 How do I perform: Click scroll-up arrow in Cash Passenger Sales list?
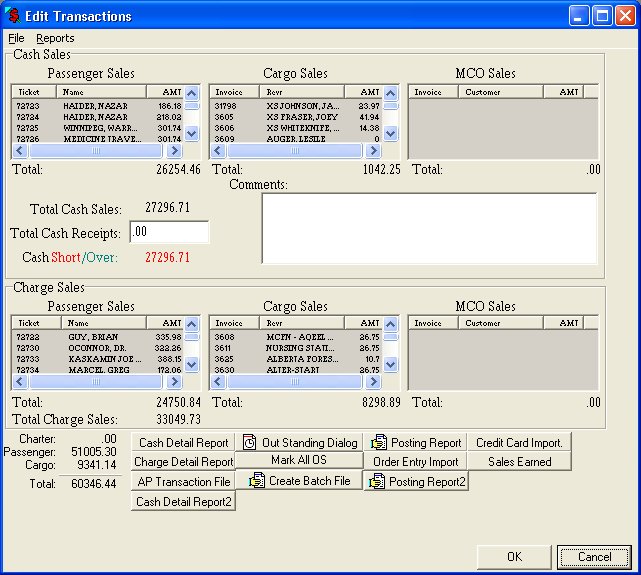tap(192, 94)
